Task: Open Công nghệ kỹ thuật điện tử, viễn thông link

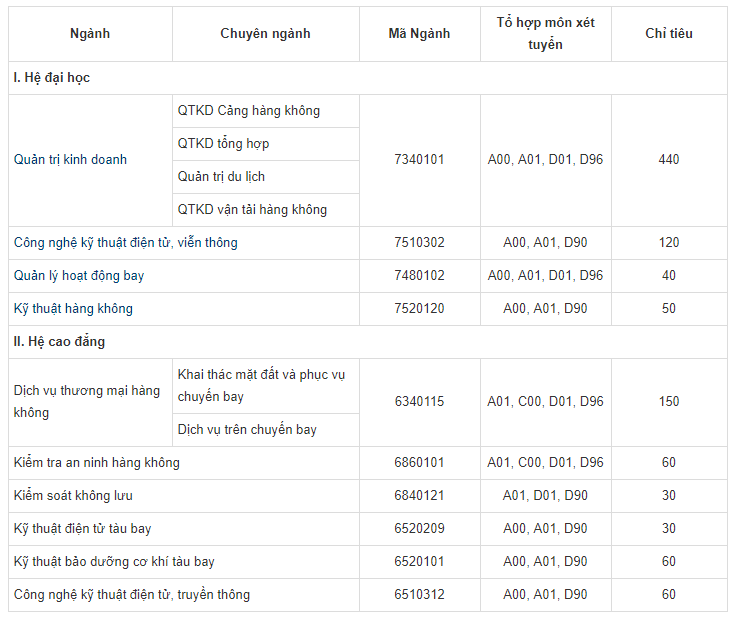Action: [x=125, y=243]
